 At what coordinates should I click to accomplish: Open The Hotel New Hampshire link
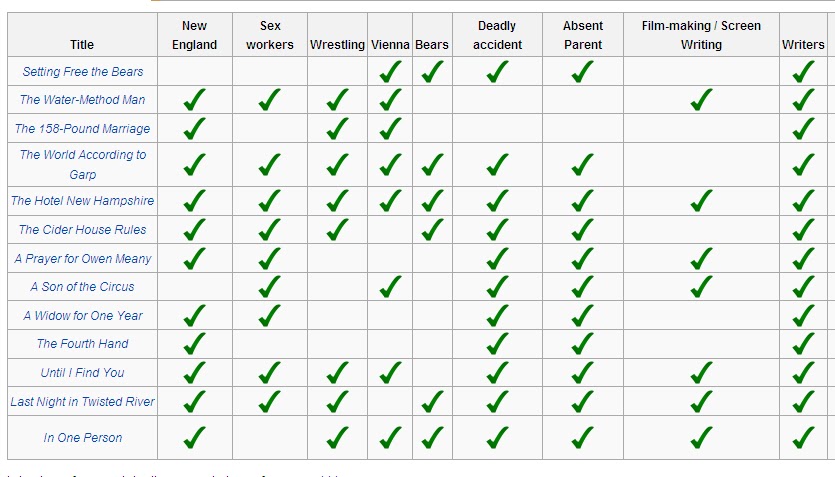tap(82, 201)
